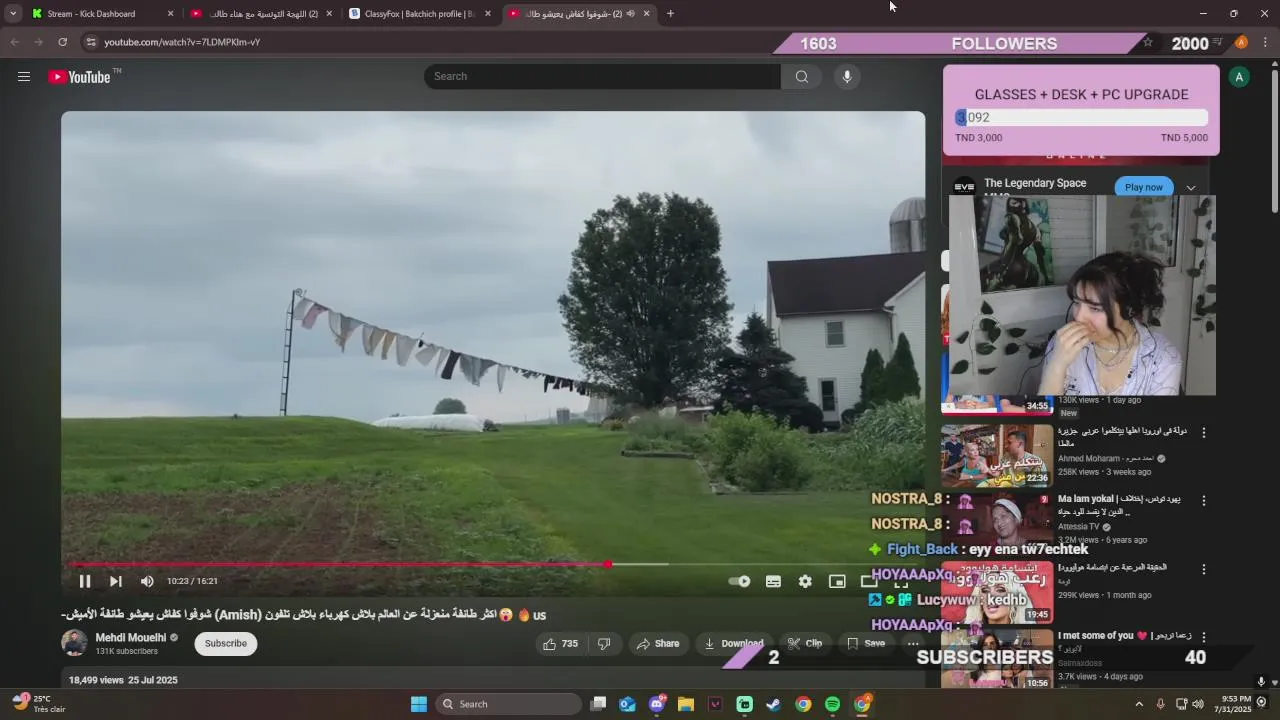Pause the playing video
This screenshot has height=720, width=1280.
(x=85, y=581)
